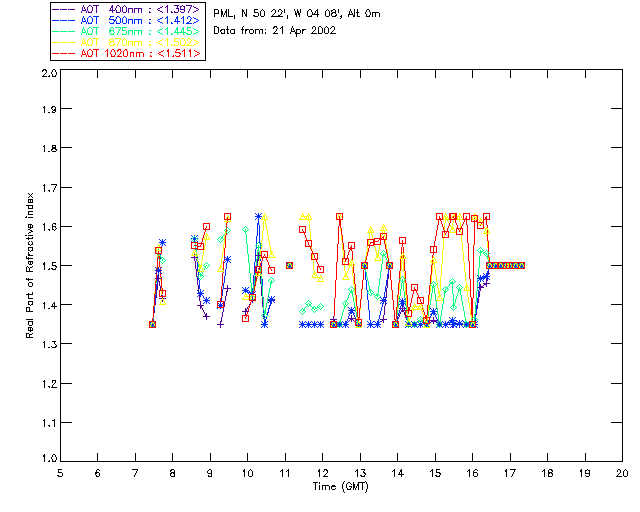Click the red square at 1.6 near time 9
This screenshot has width=640, height=512.
coord(207,227)
